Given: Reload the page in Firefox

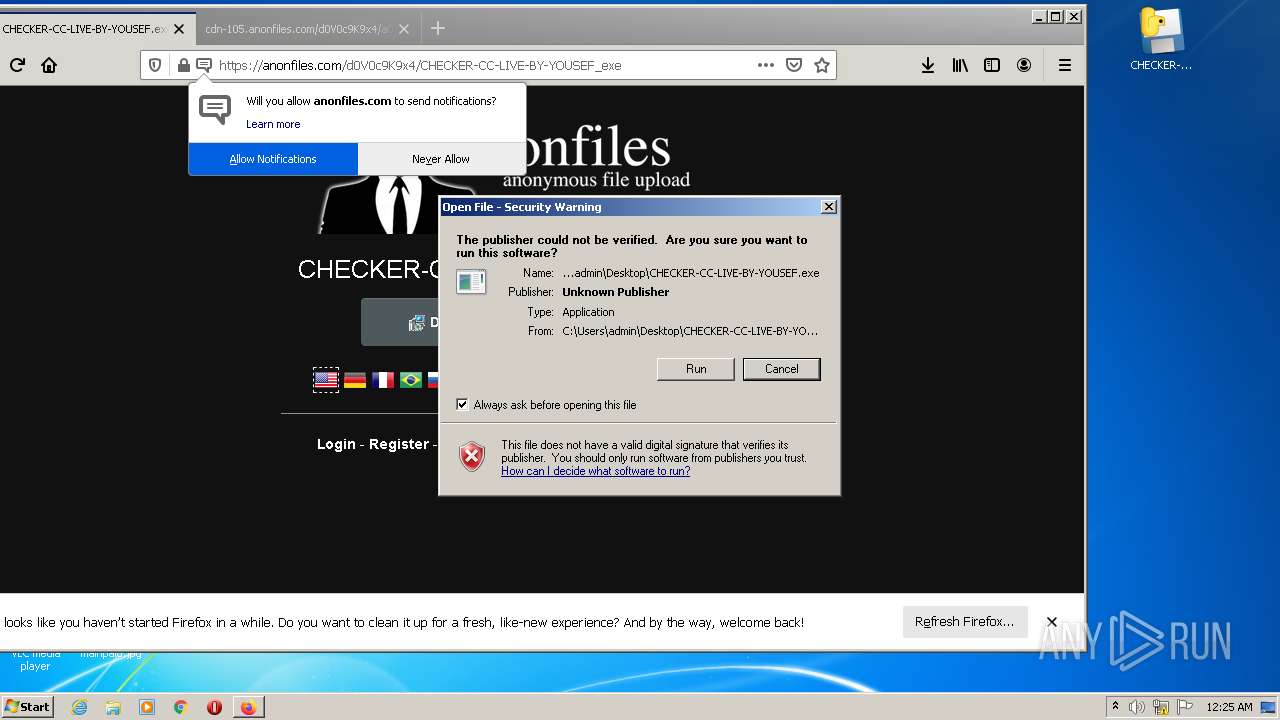Looking at the screenshot, I should coord(17,65).
